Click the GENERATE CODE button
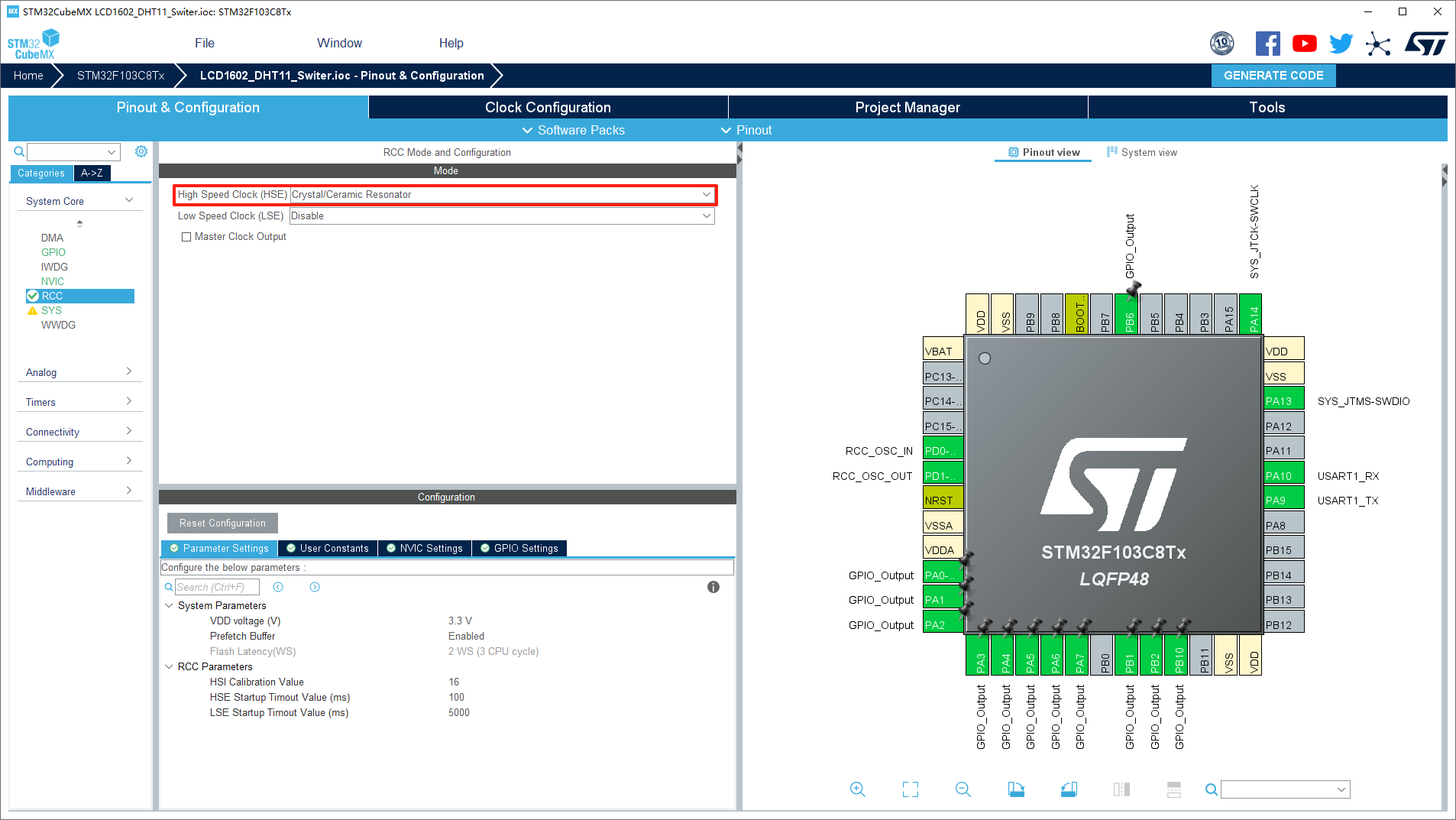This screenshot has height=820, width=1456. 1273,75
